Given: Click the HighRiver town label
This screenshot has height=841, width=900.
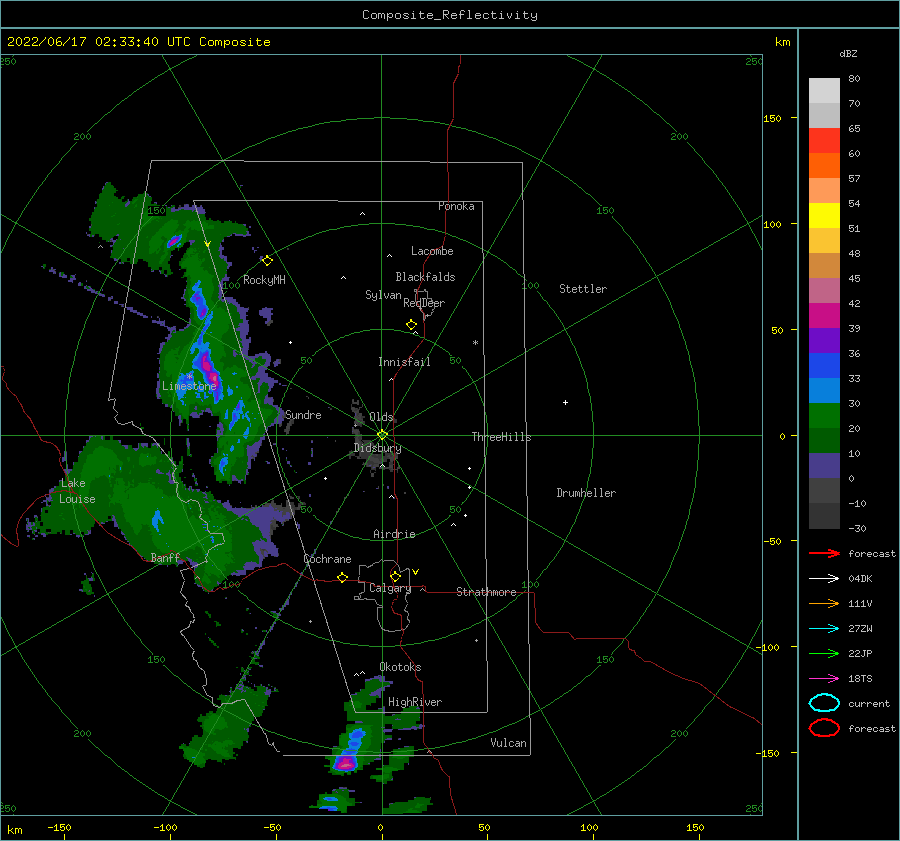Looking at the screenshot, I should [415, 702].
